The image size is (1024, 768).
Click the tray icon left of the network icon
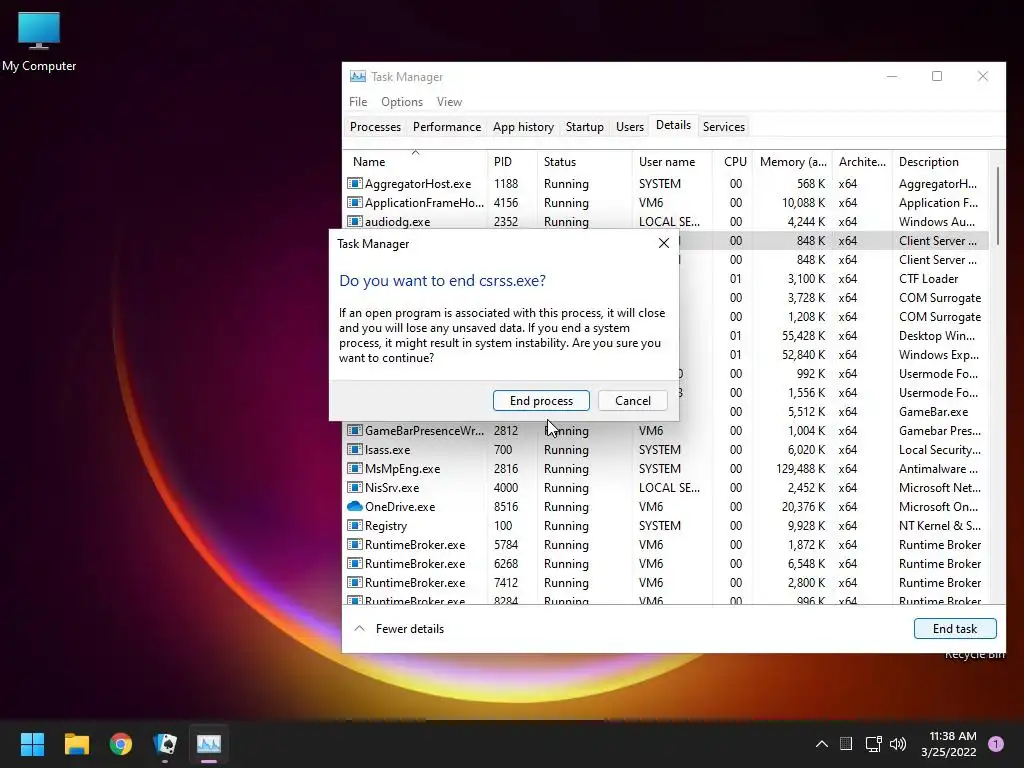pos(846,744)
